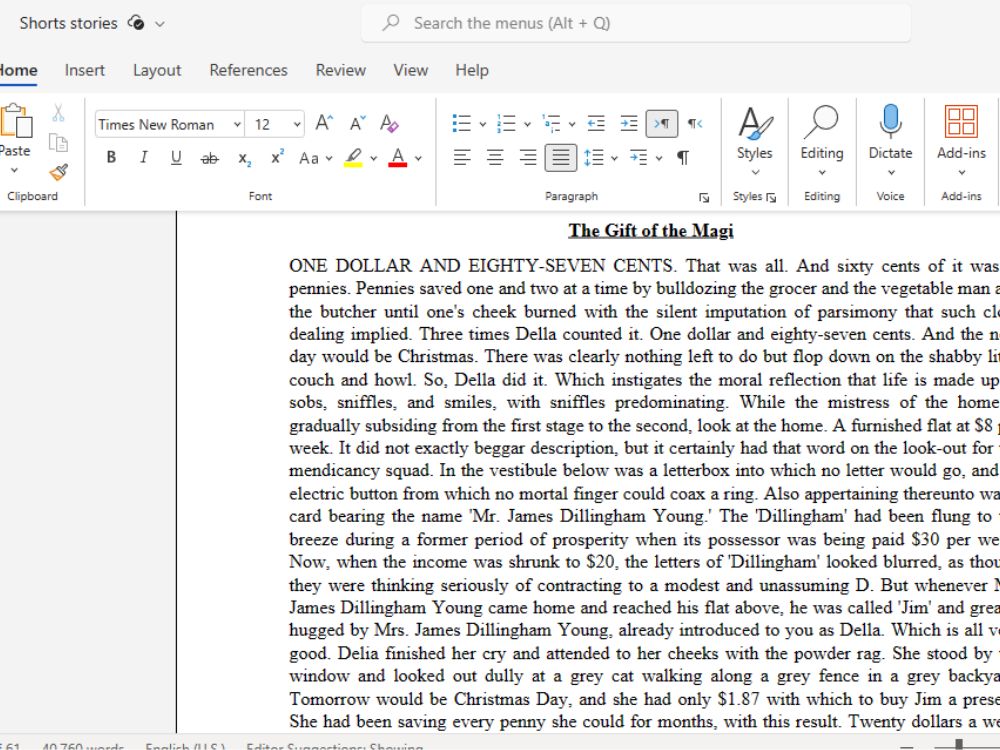Viewport: 1000px width, 750px height.
Task: Click The Gift of the Magi heading
Action: tap(651, 230)
